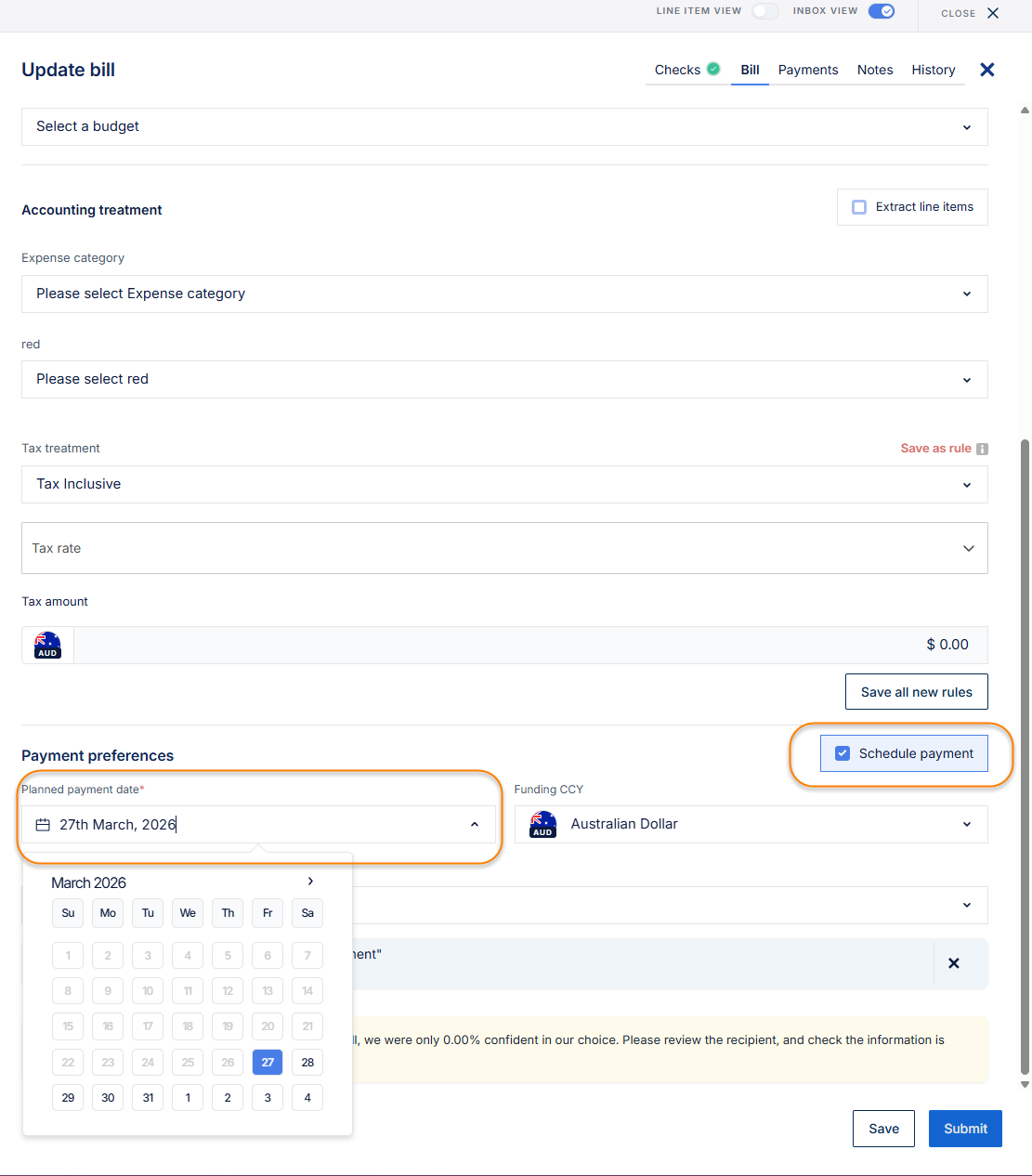This screenshot has height=1176, width=1032.
Task: Check the Extract line items checkbox
Action: point(859,207)
